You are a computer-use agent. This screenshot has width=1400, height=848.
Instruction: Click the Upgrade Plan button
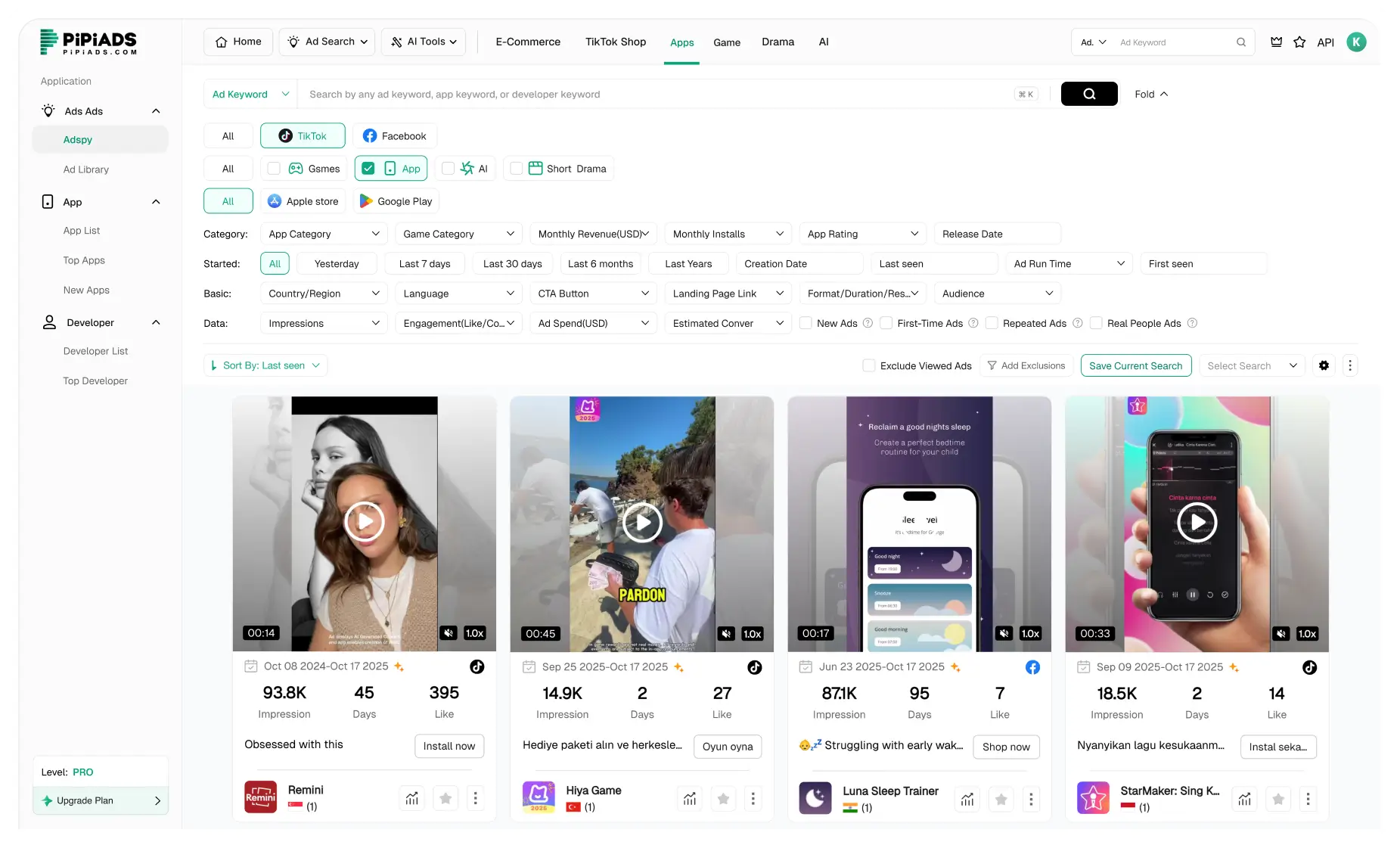pyautogui.click(x=101, y=800)
